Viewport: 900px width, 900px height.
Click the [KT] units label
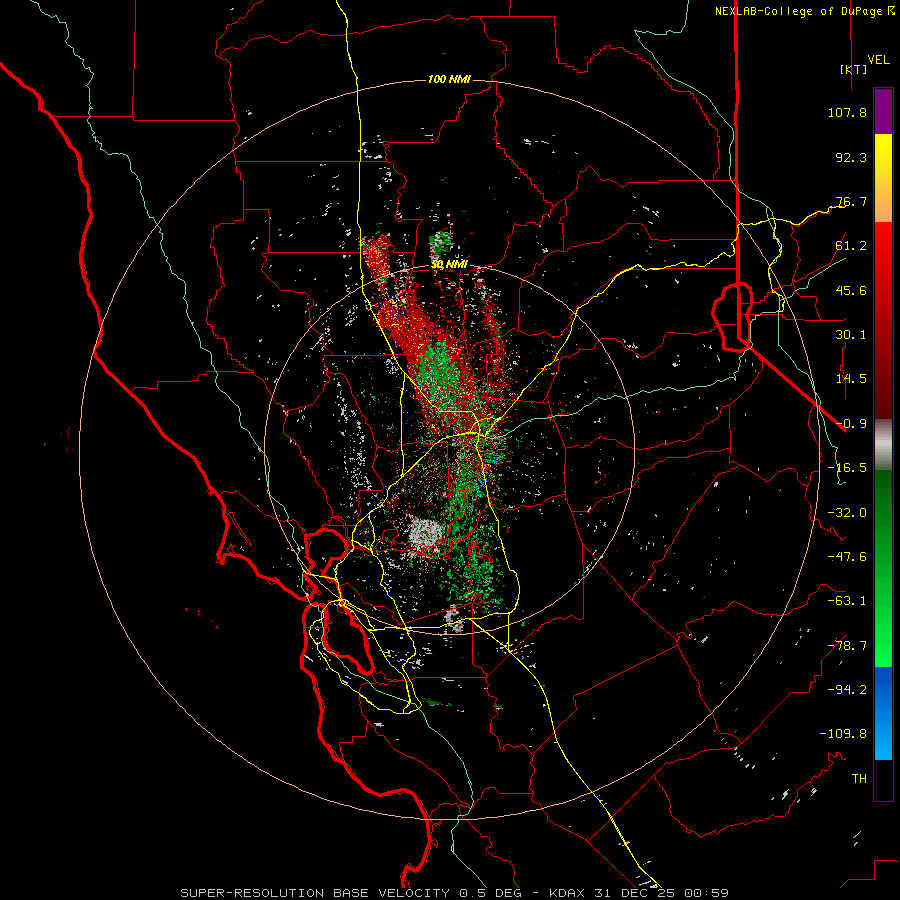pos(853,69)
